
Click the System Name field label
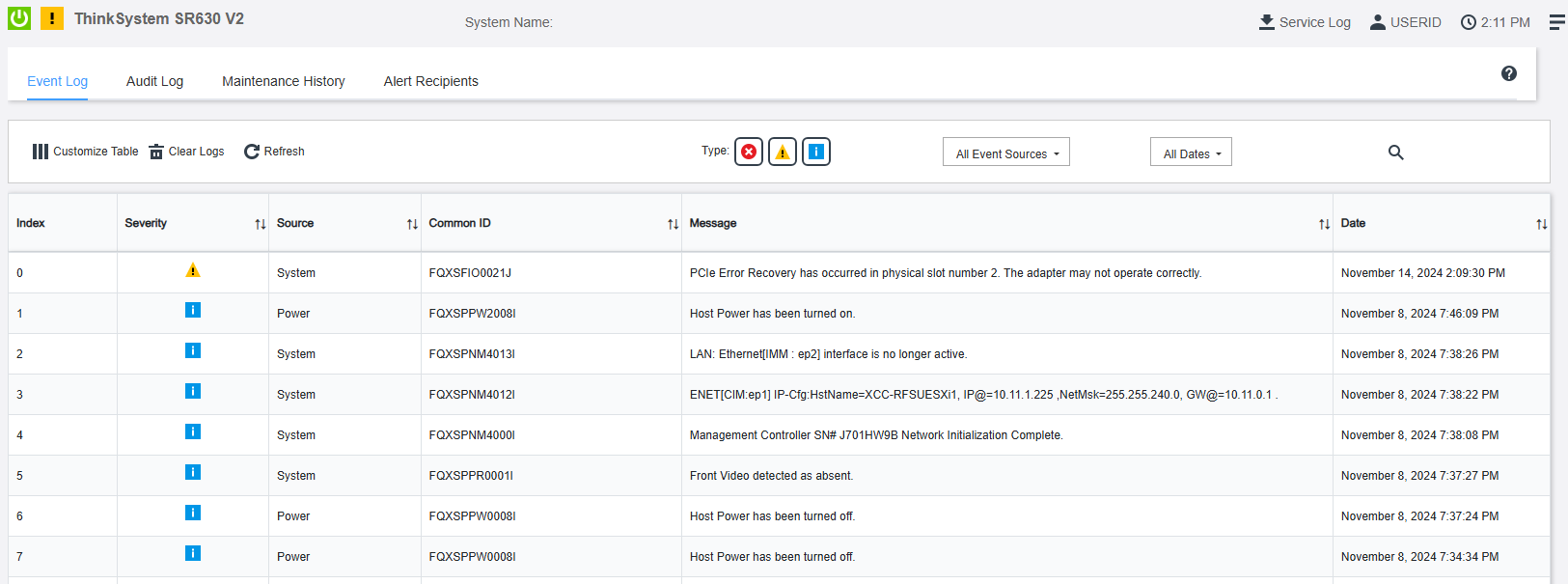509,22
